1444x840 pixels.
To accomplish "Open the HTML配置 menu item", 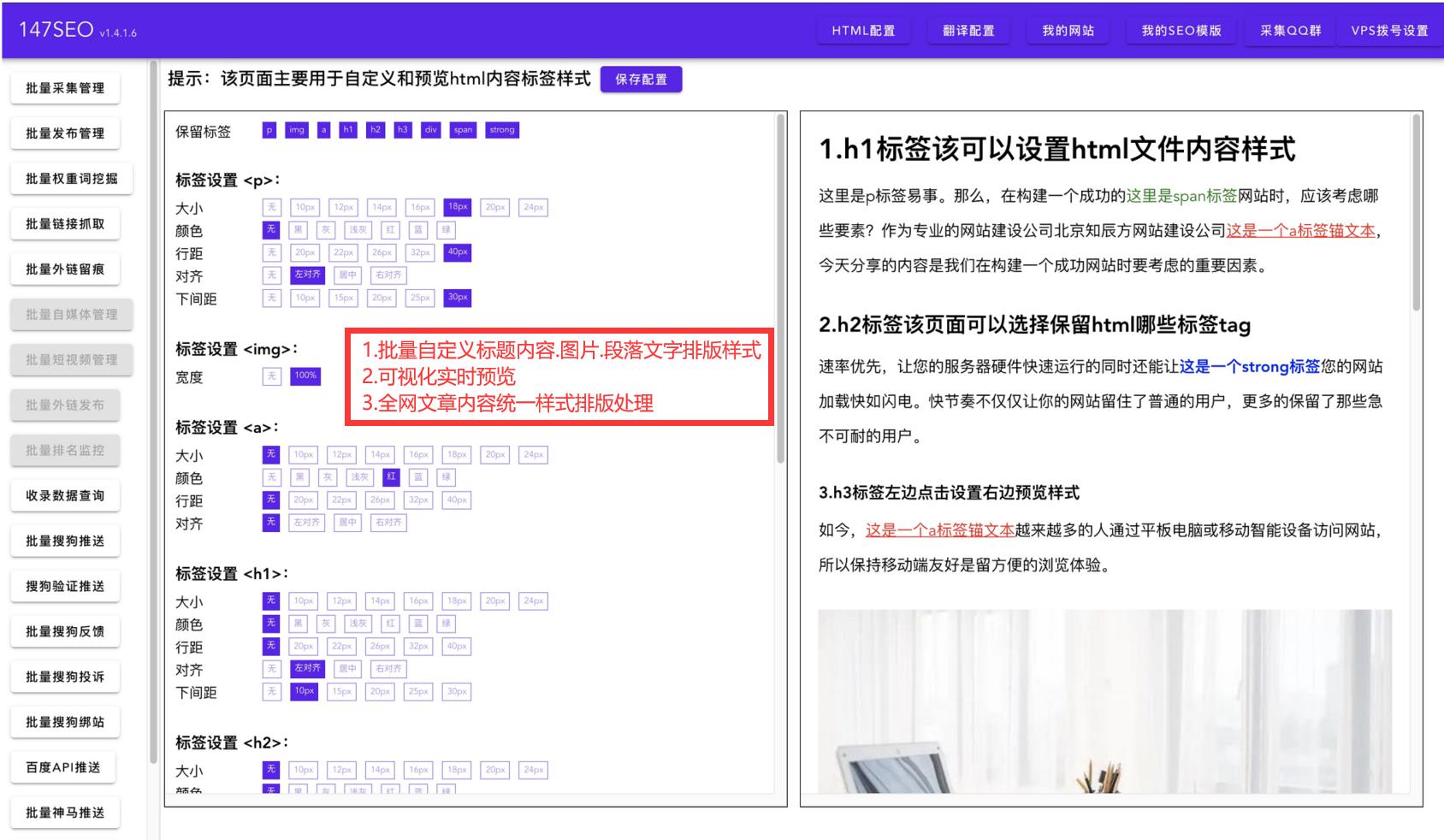I will (864, 30).
